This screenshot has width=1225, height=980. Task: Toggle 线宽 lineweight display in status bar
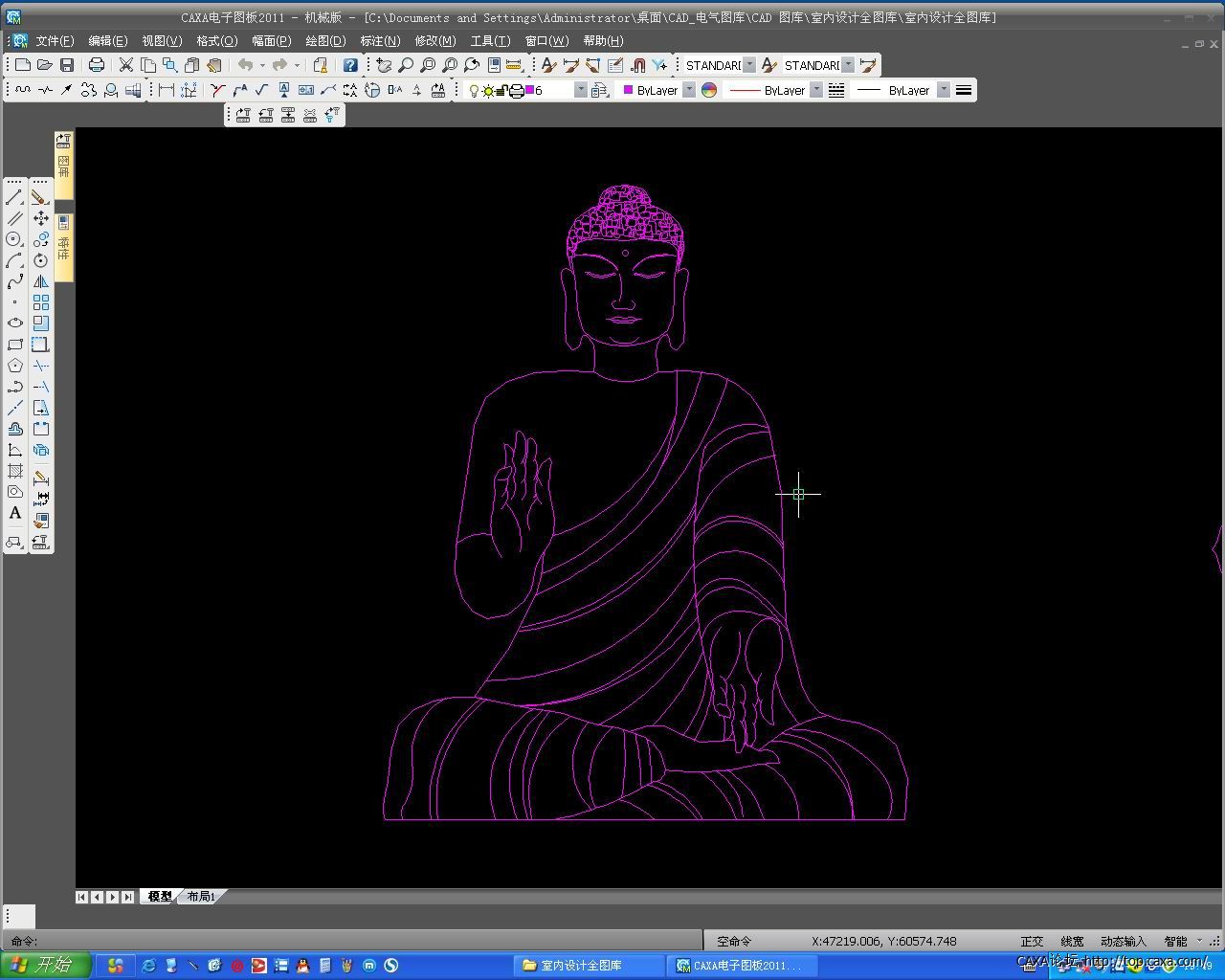coord(1072,942)
